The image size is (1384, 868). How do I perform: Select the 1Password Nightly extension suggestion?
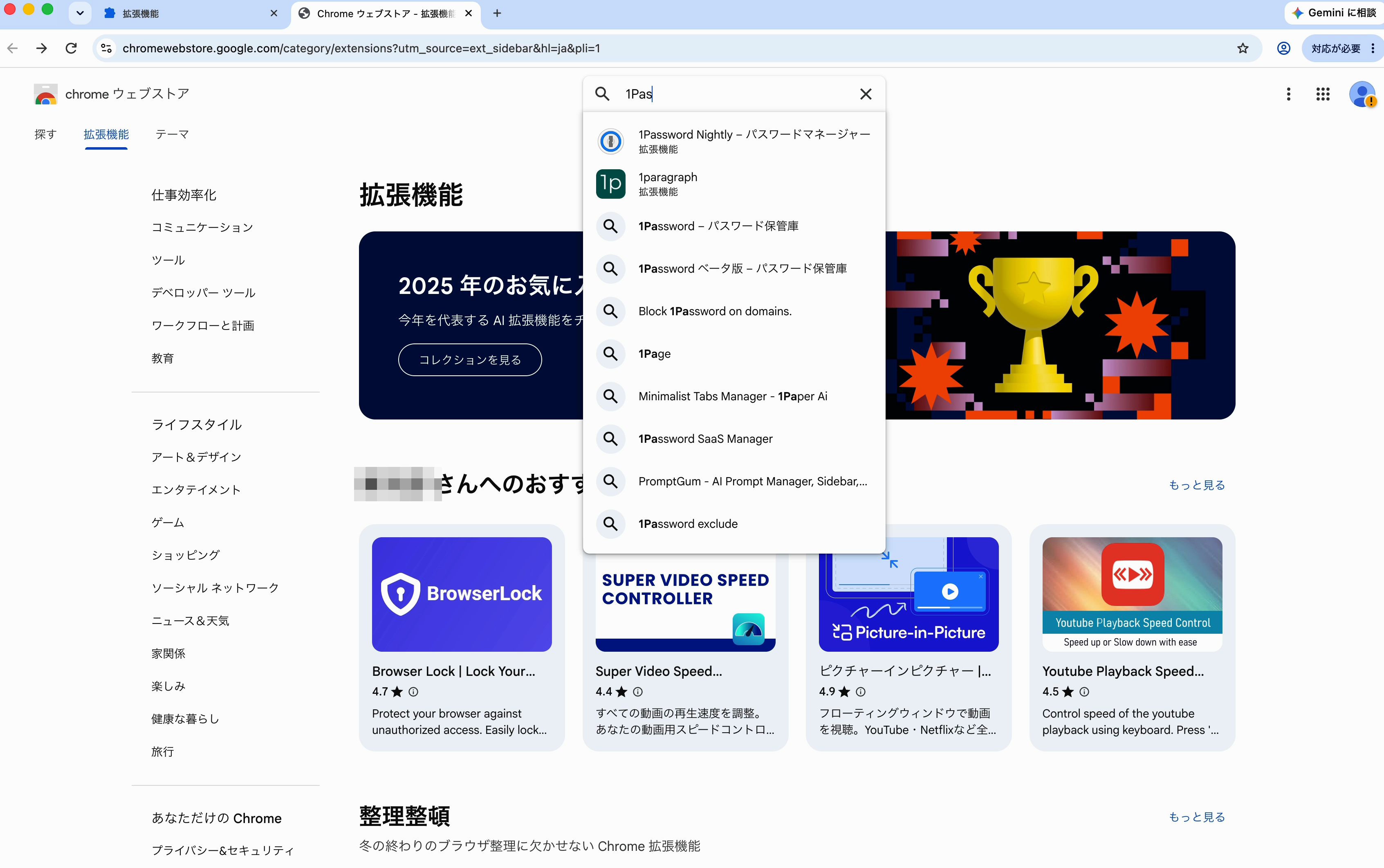(x=734, y=141)
